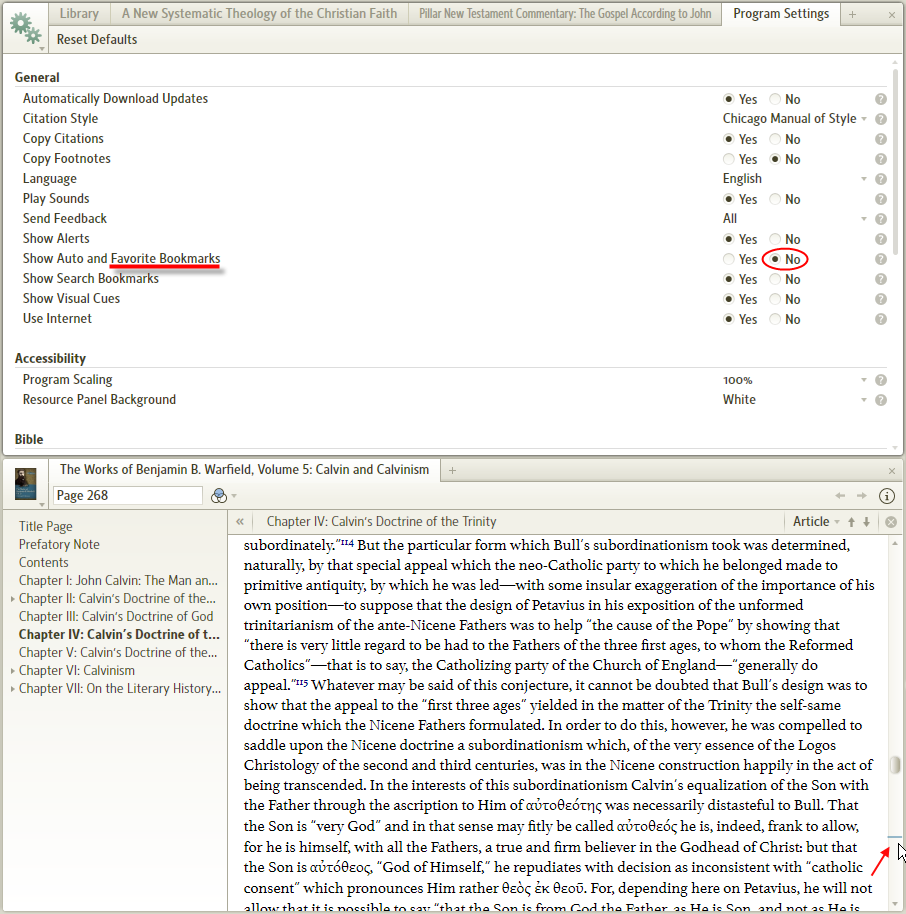906x914 pixels.
Task: Set Show Visual Cues to No
Action: click(775, 299)
